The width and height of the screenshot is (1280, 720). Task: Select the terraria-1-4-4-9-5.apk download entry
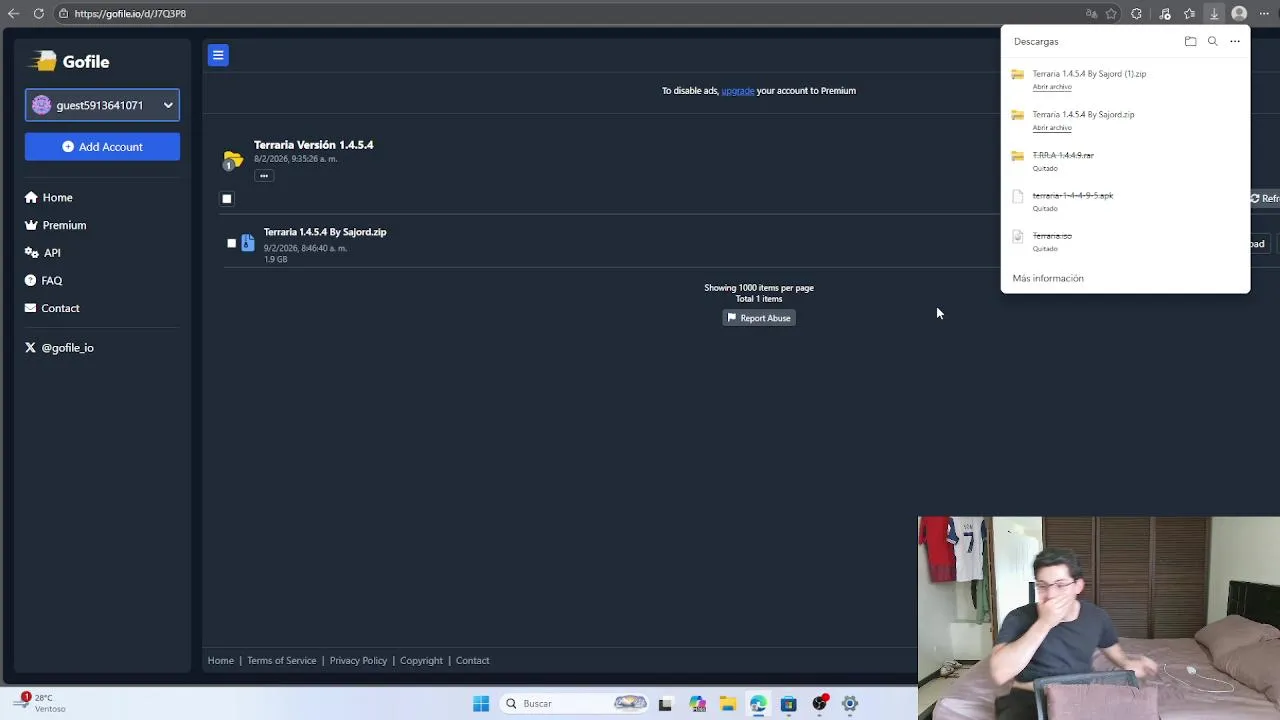click(x=1125, y=201)
